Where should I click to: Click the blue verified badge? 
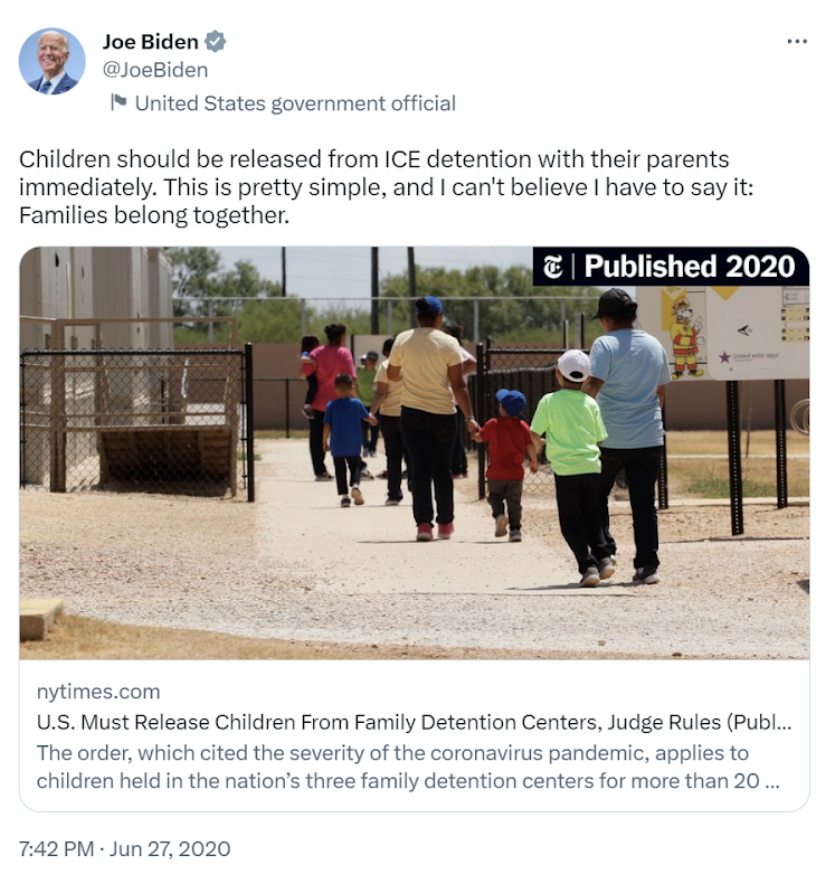215,42
